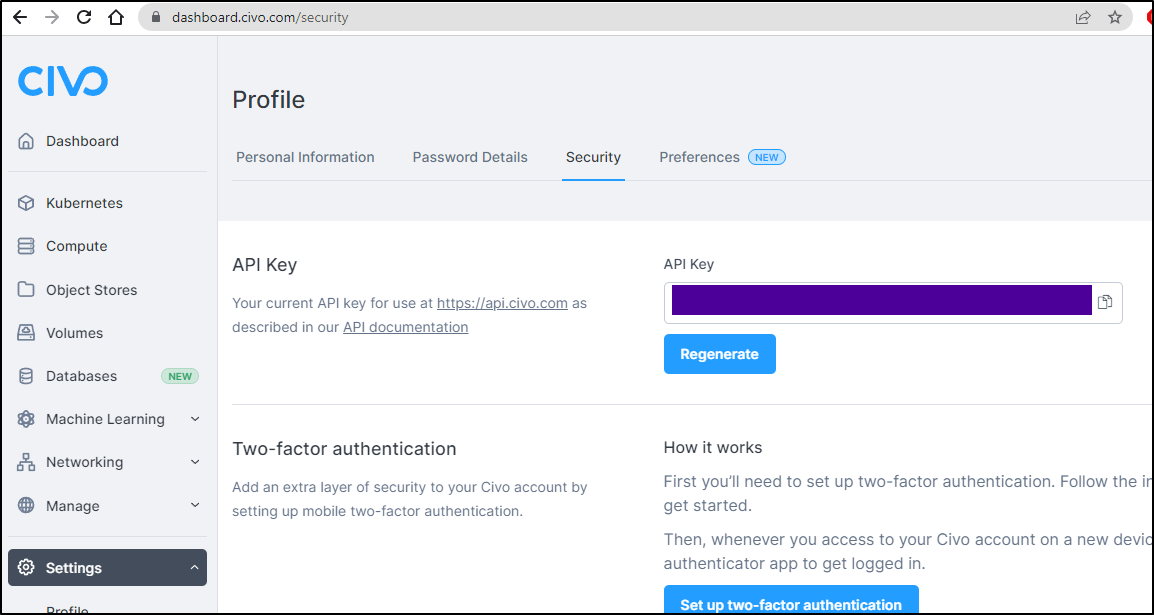Collapse the Settings menu chevron
The image size is (1154, 615).
(195, 568)
